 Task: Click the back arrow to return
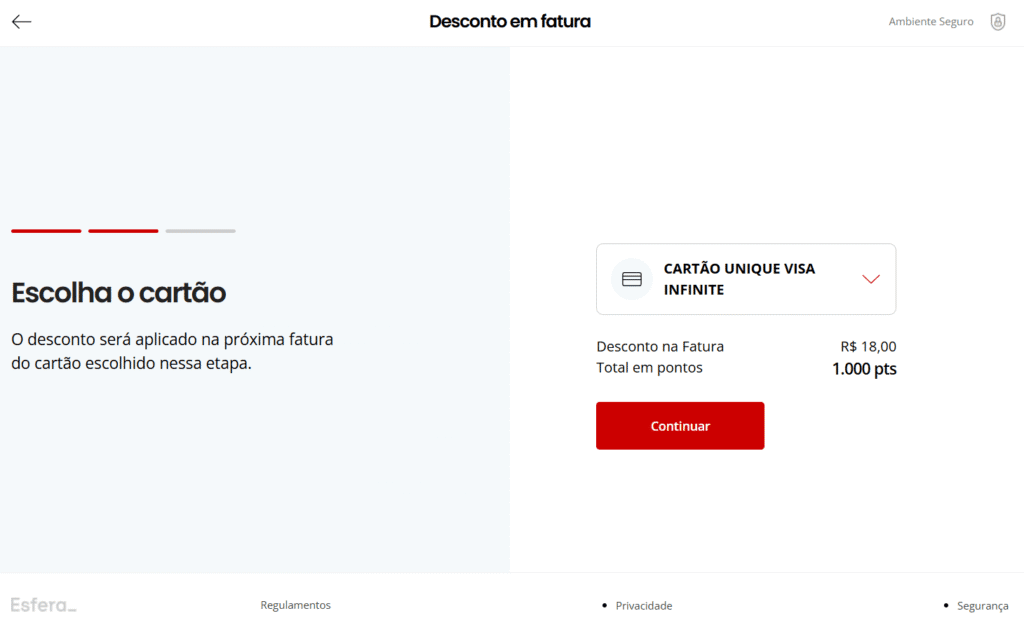(21, 21)
